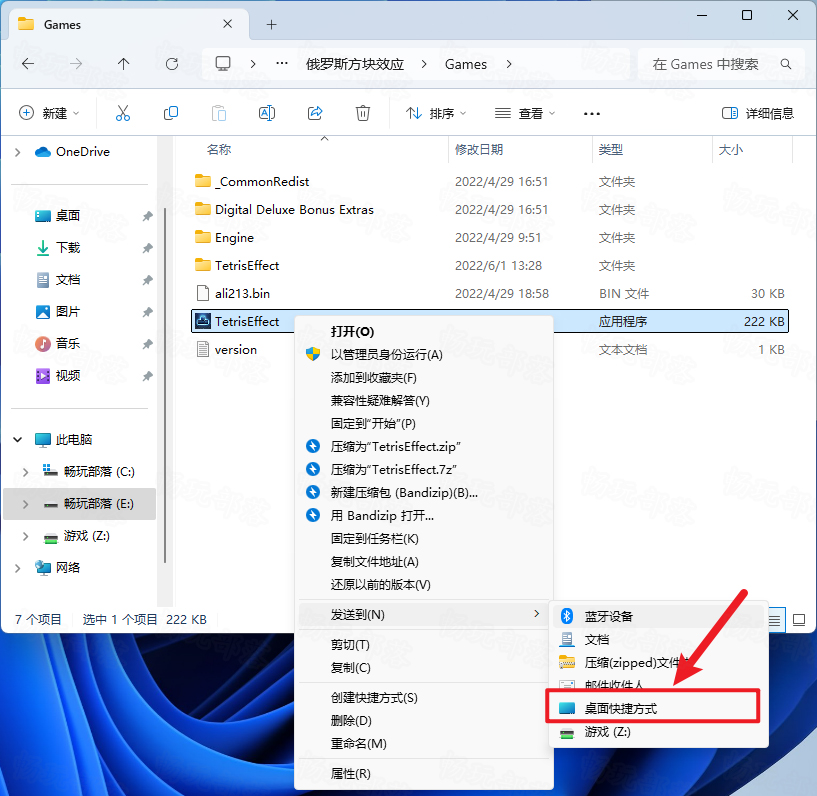The width and height of the screenshot is (817, 796).
Task: Expand the OneDrive tree node
Action: (x=18, y=152)
